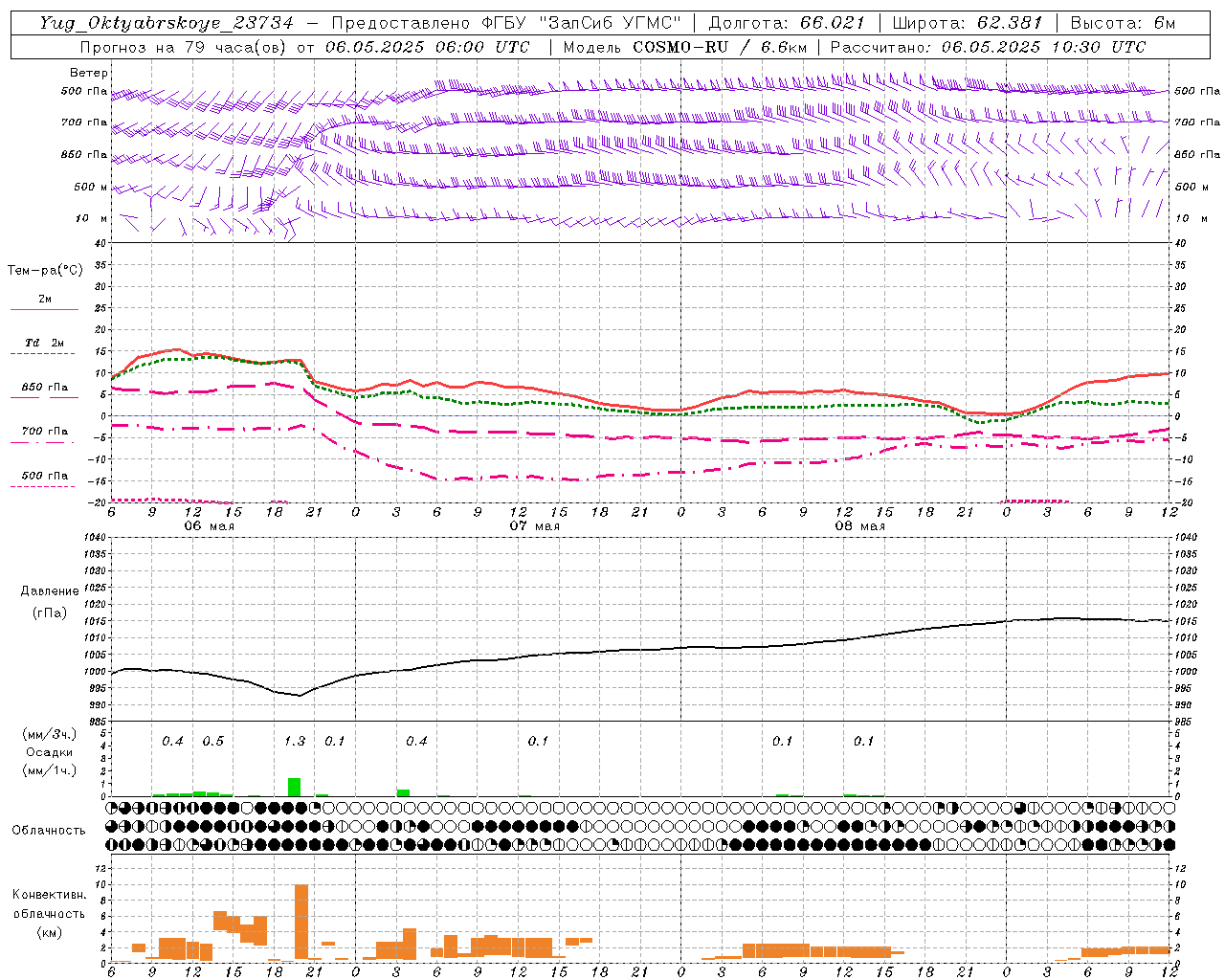Click the Ветер wind panel label
The width and height of the screenshot is (1225, 980).
point(89,73)
